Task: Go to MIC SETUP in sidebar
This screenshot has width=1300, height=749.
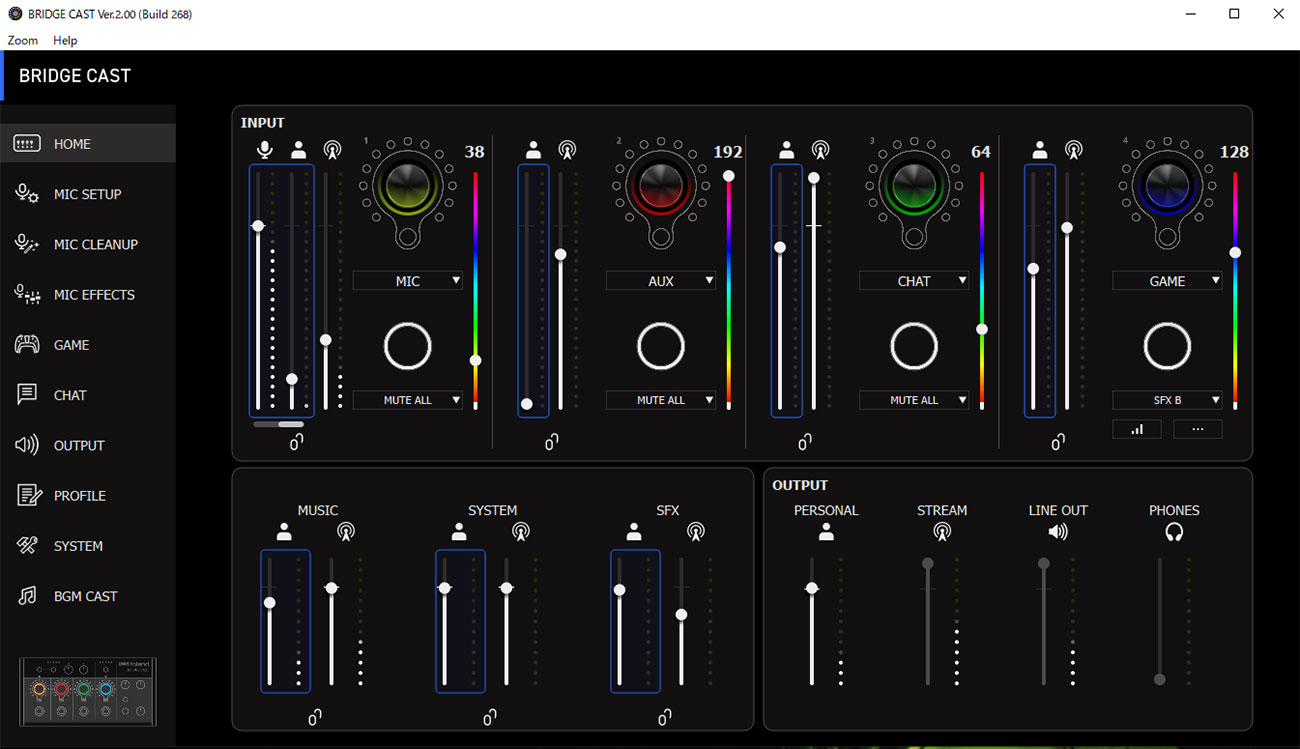Action: click(x=88, y=194)
